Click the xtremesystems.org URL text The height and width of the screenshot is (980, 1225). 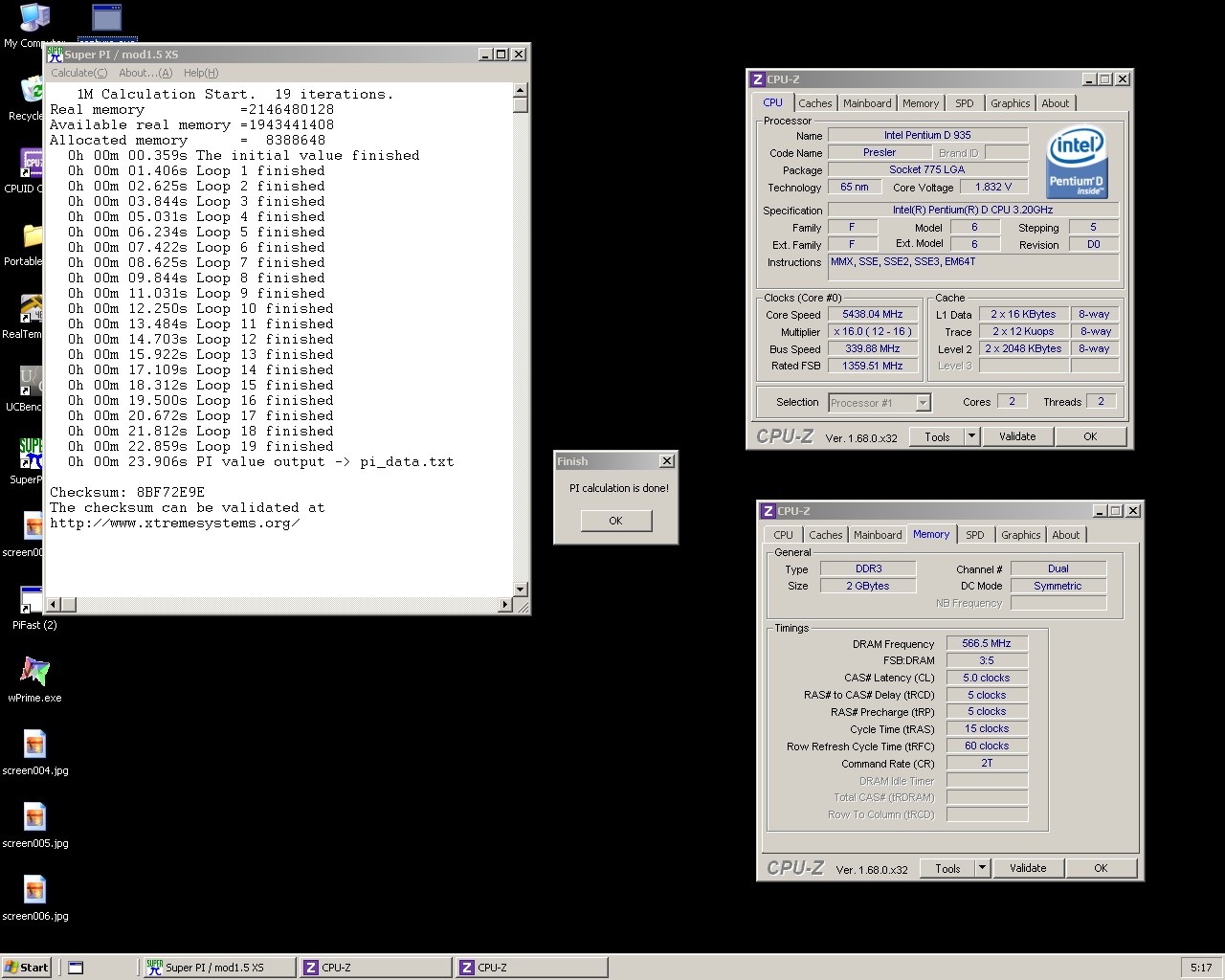coord(175,523)
